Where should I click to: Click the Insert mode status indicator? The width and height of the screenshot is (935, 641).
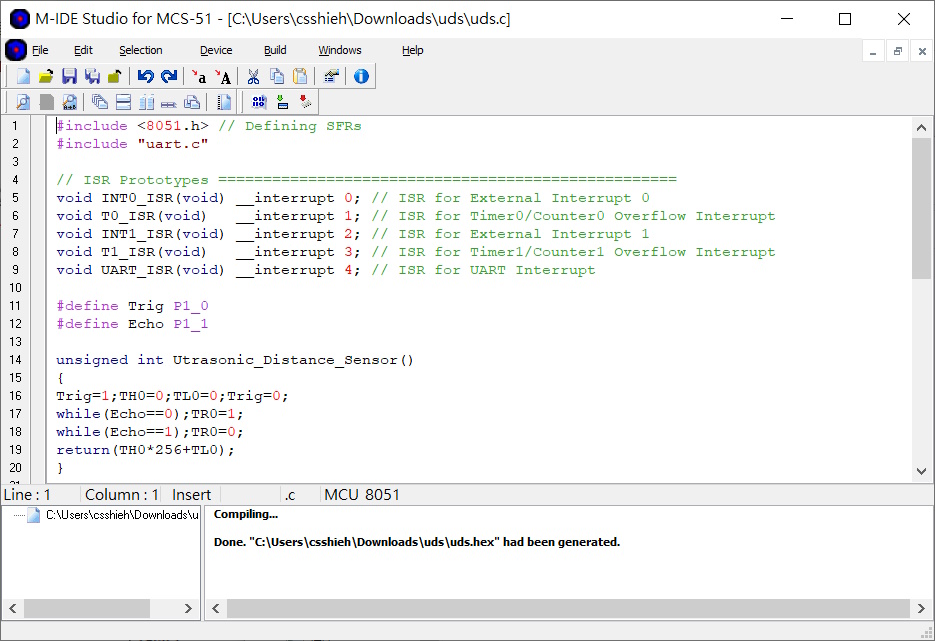point(191,494)
